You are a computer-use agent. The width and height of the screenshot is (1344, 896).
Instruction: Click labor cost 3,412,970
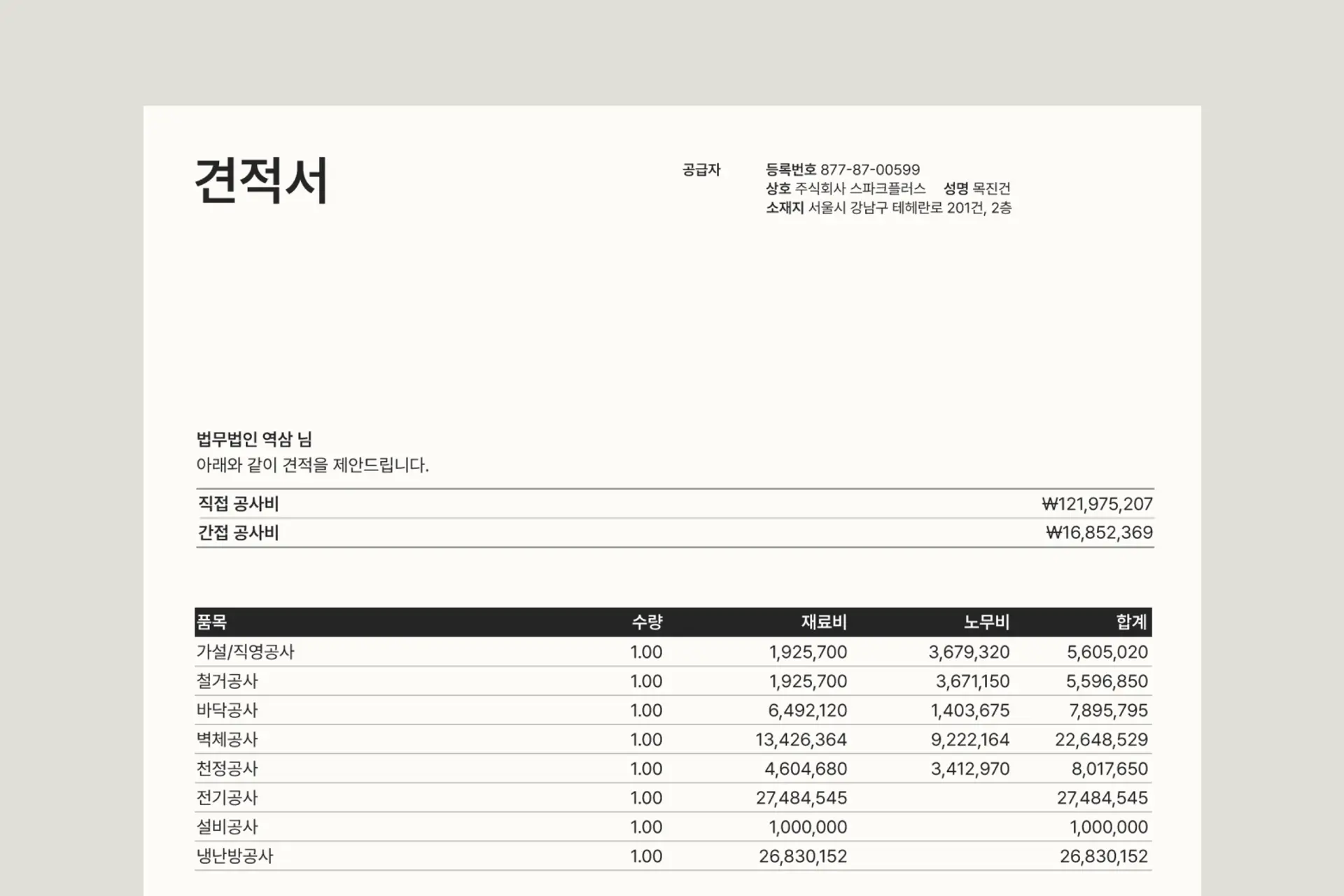(x=970, y=769)
